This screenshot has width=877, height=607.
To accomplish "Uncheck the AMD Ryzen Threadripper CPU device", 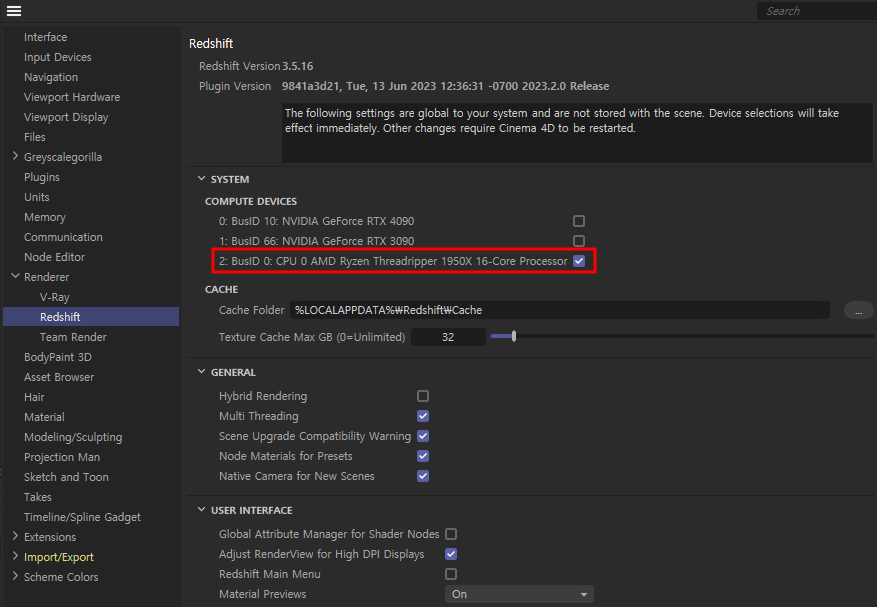I will coord(579,261).
